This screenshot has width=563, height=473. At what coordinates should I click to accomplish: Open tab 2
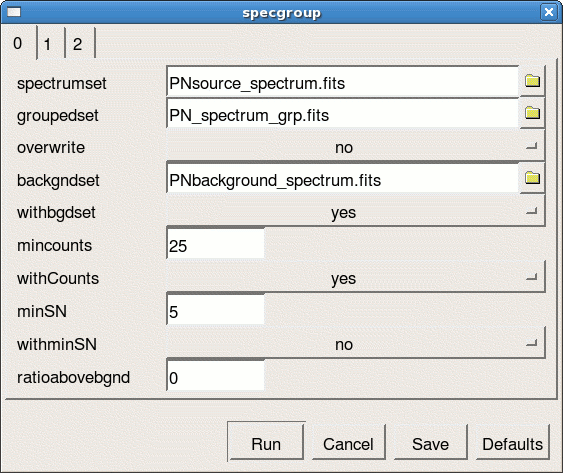click(80, 44)
